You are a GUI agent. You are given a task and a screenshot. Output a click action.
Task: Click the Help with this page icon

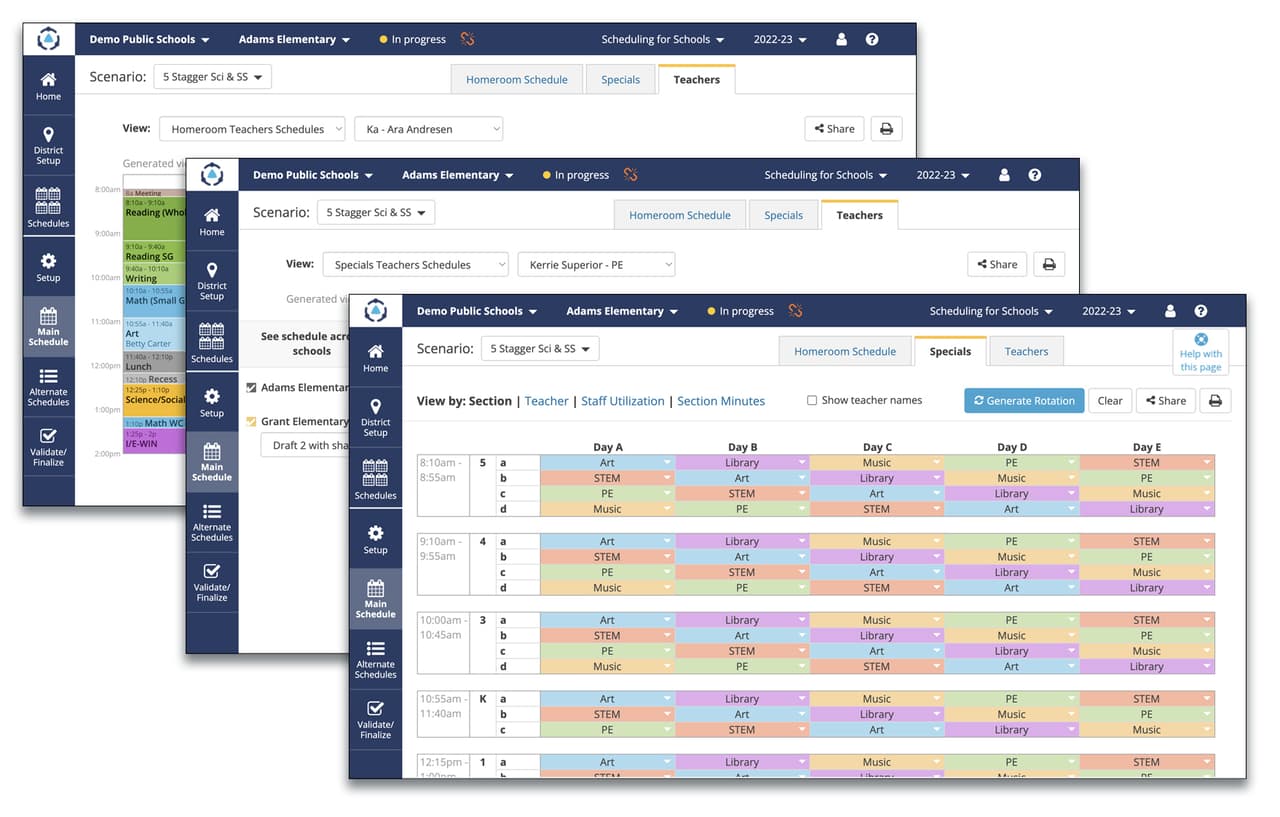1201,340
